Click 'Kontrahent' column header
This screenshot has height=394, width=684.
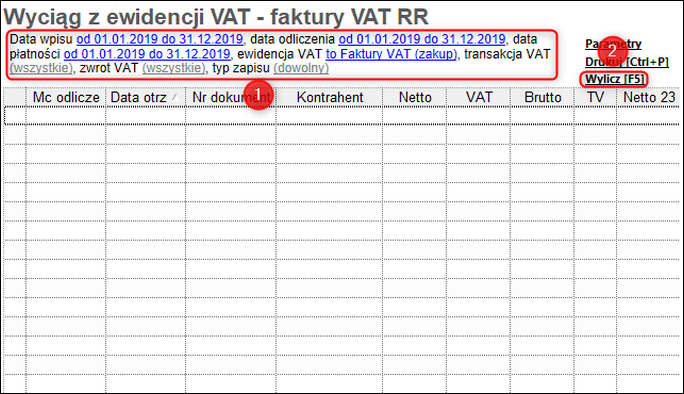tap(330, 97)
